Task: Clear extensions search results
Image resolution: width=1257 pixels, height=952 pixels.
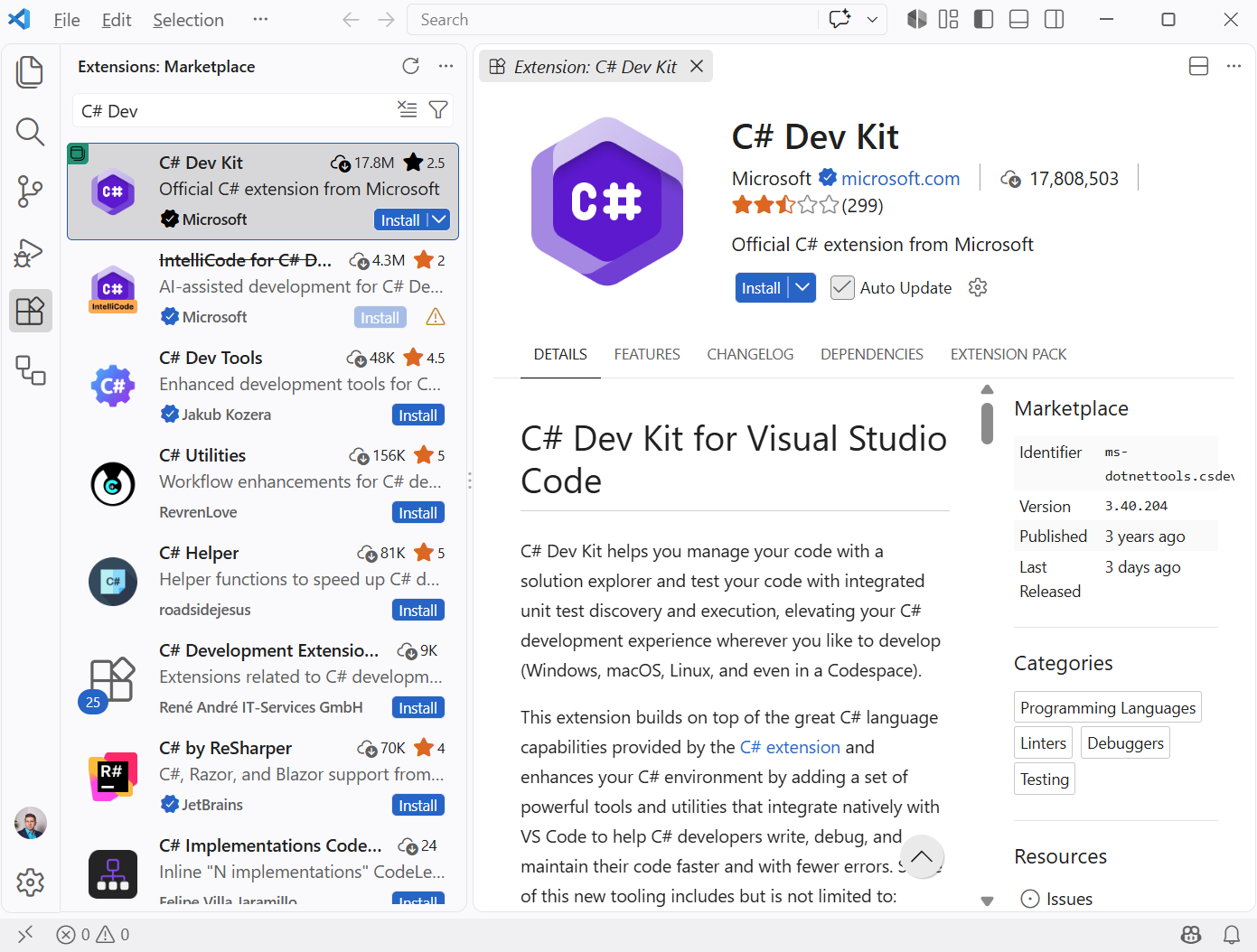Action: pos(408,110)
